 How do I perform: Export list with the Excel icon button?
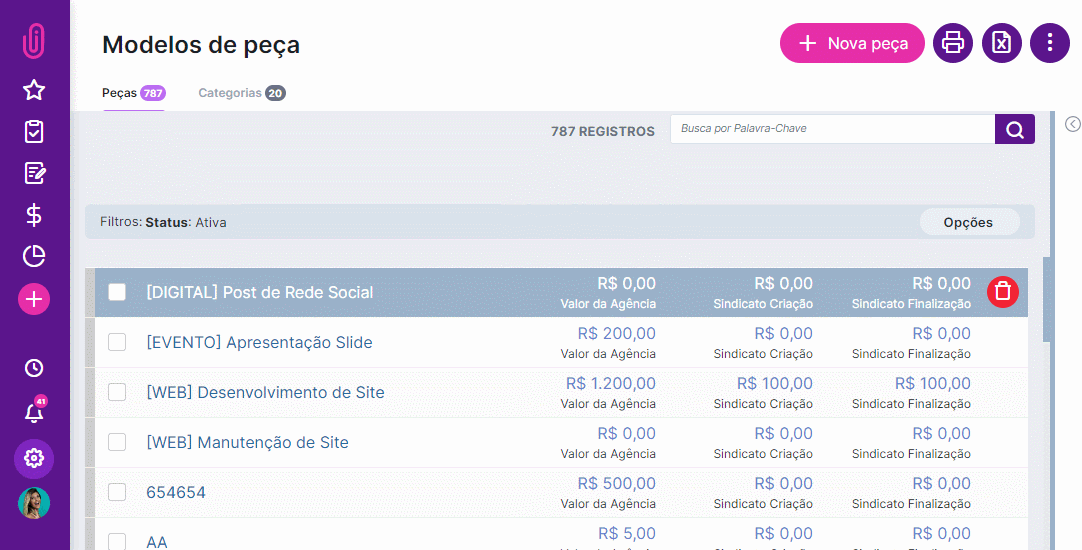pos(1001,43)
